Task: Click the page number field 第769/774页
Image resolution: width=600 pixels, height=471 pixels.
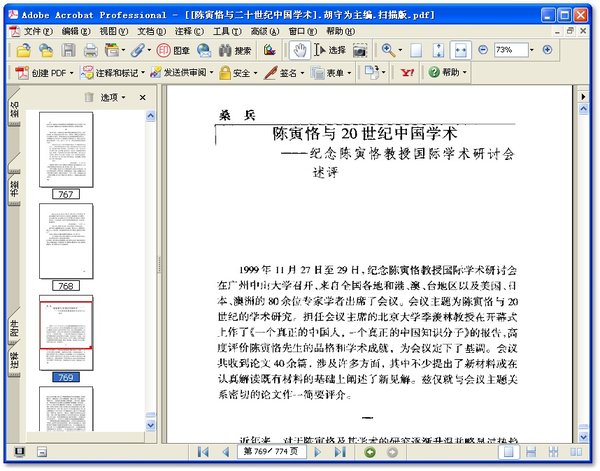Action: pyautogui.click(x=271, y=452)
